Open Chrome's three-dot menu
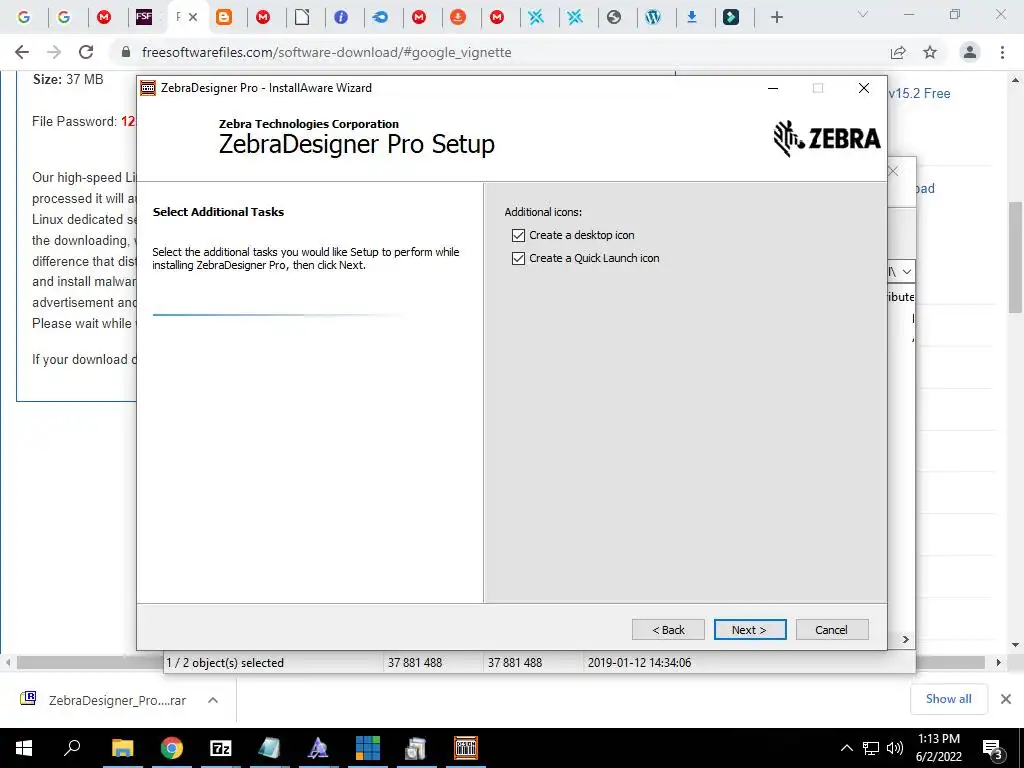 coord(1002,52)
